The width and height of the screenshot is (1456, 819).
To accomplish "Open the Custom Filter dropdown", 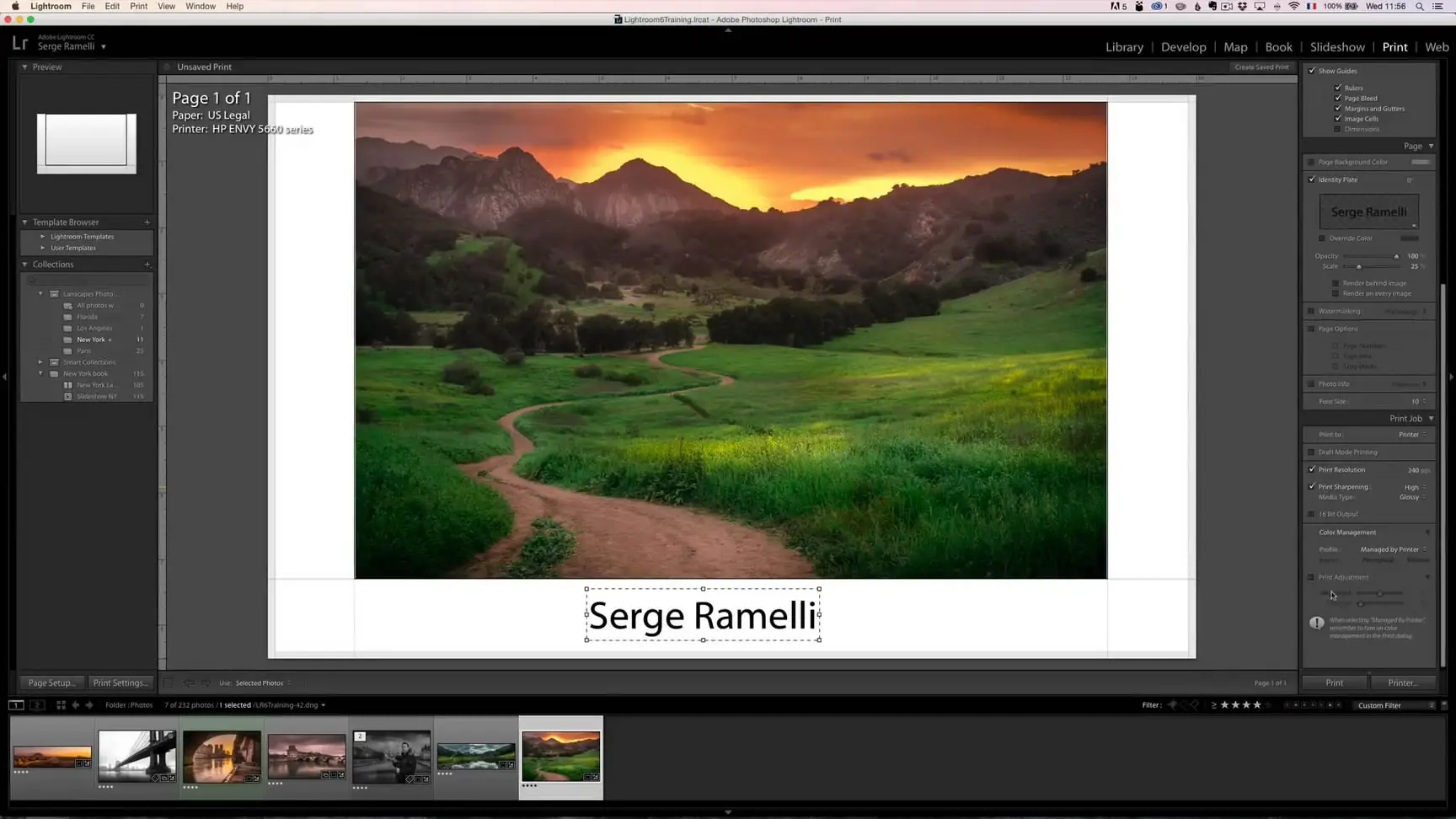I will point(1395,705).
